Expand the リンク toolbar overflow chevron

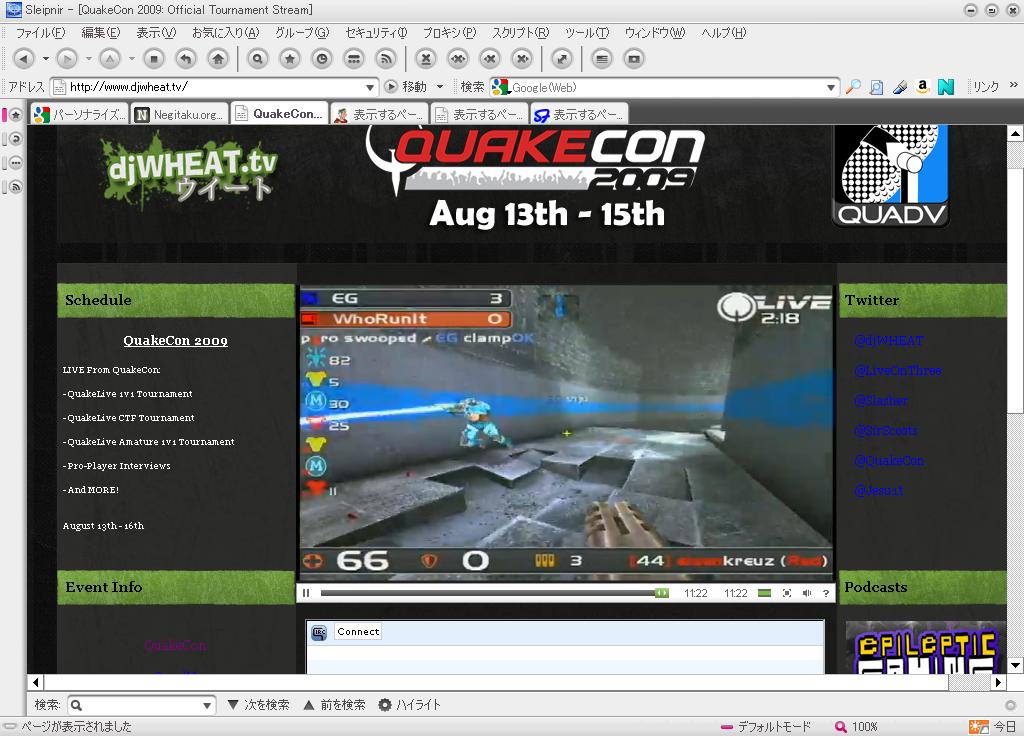[x=1014, y=86]
